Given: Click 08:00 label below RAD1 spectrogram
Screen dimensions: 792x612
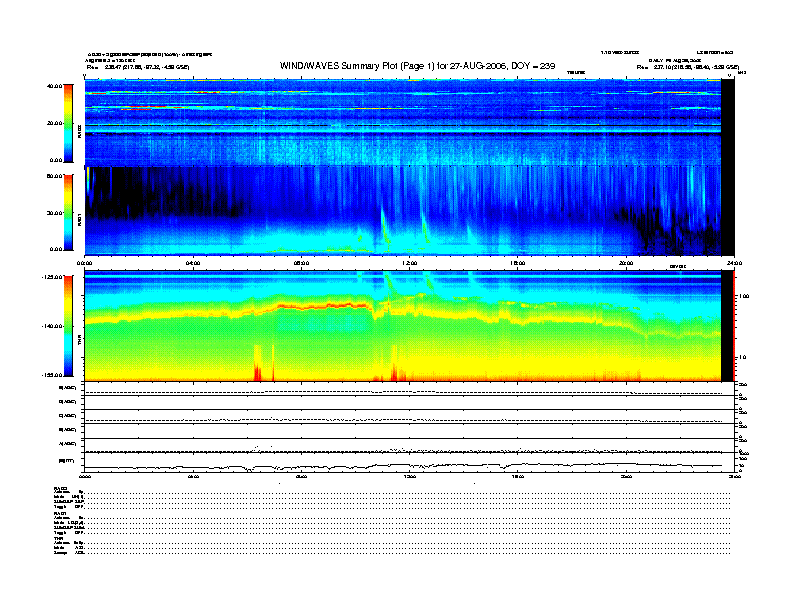Looking at the screenshot, I should pyautogui.click(x=301, y=263).
